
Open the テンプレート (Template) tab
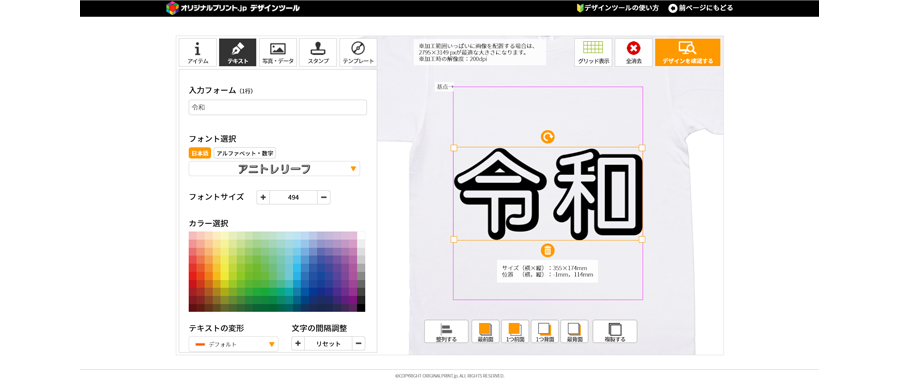point(358,52)
